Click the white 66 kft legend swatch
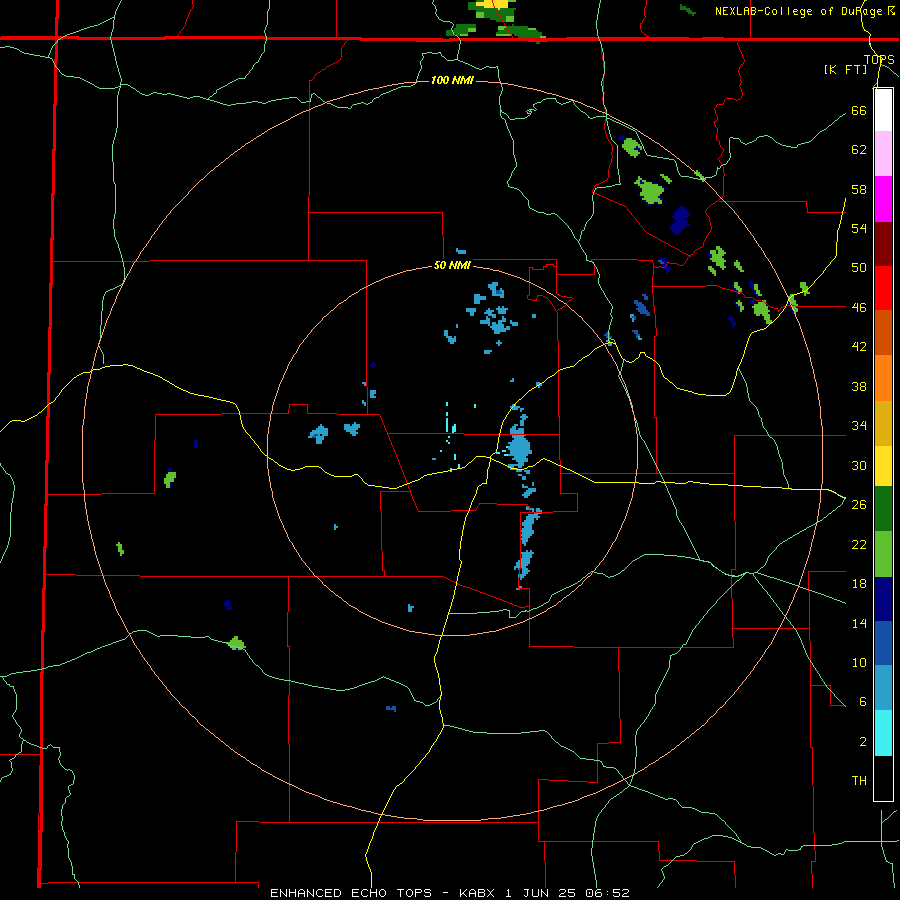This screenshot has width=900, height=900. (x=883, y=110)
